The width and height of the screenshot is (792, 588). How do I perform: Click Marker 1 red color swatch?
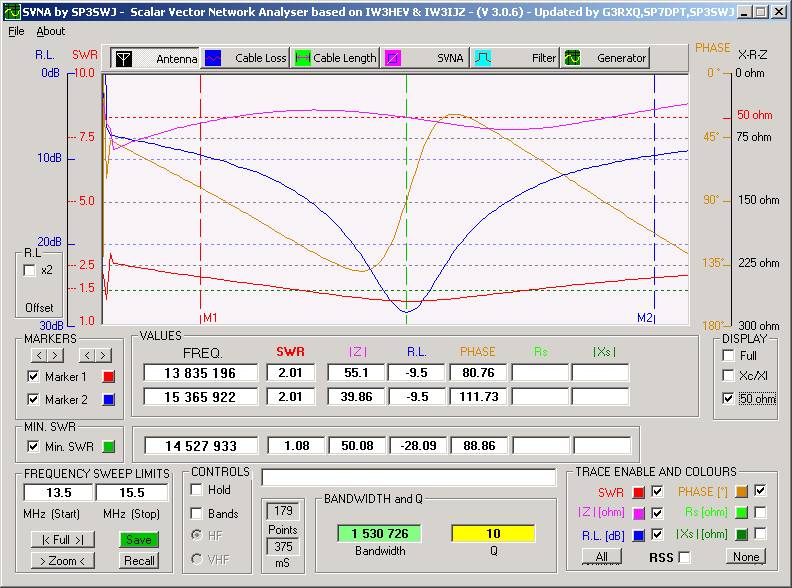coord(110,376)
